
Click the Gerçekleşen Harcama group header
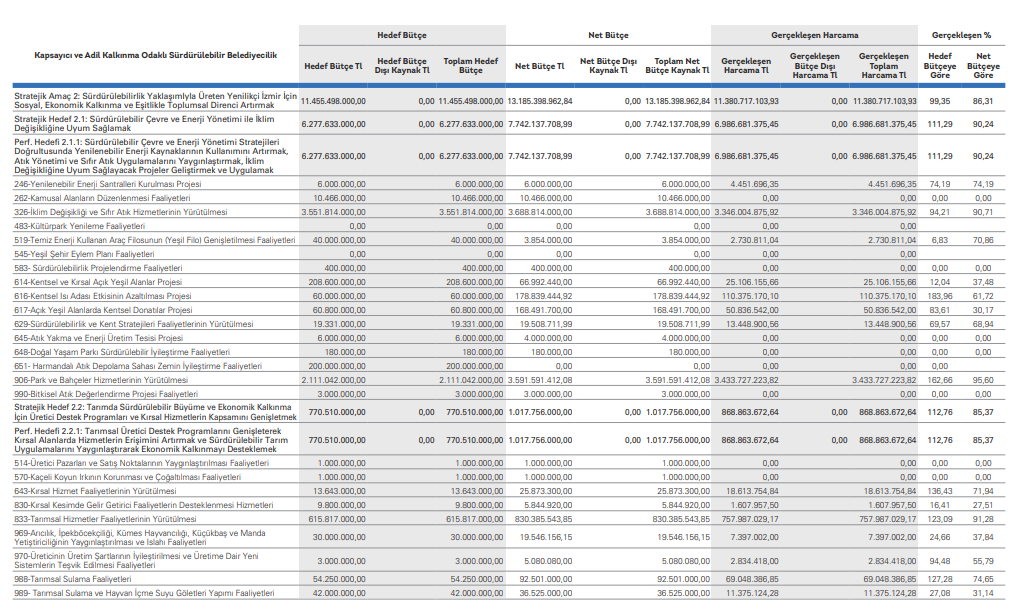(814, 34)
